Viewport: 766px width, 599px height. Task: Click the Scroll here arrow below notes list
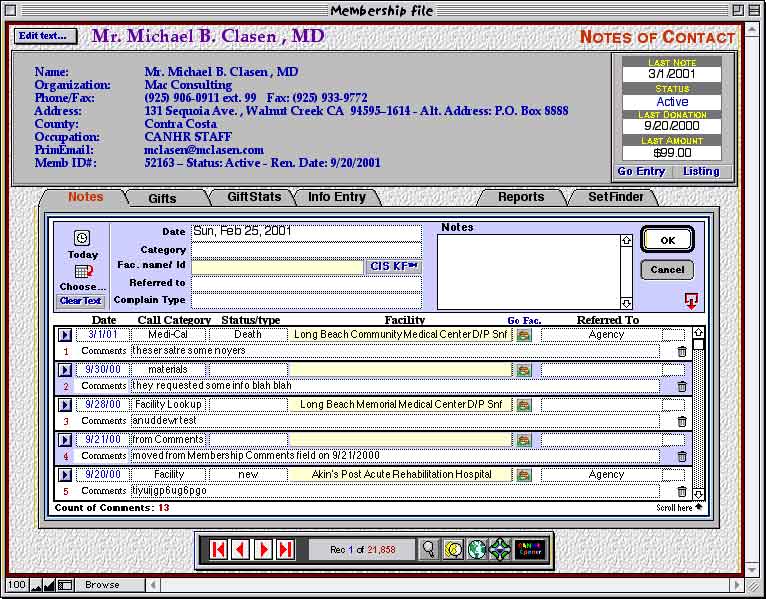coord(699,507)
